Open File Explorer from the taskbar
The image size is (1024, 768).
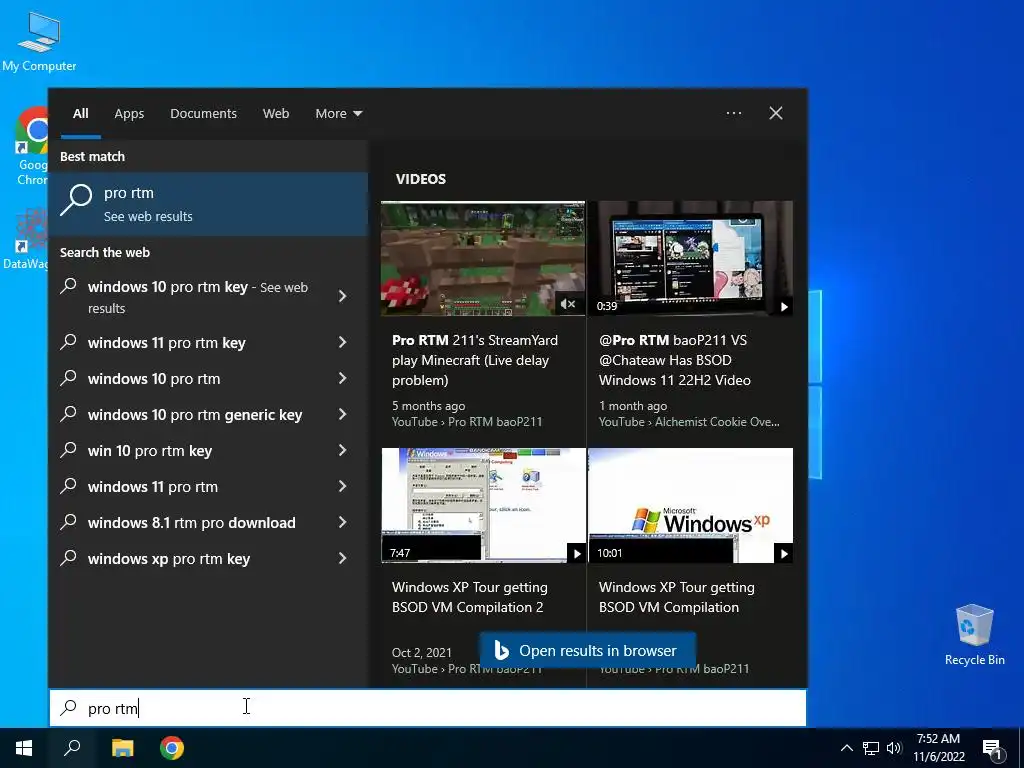(x=122, y=748)
